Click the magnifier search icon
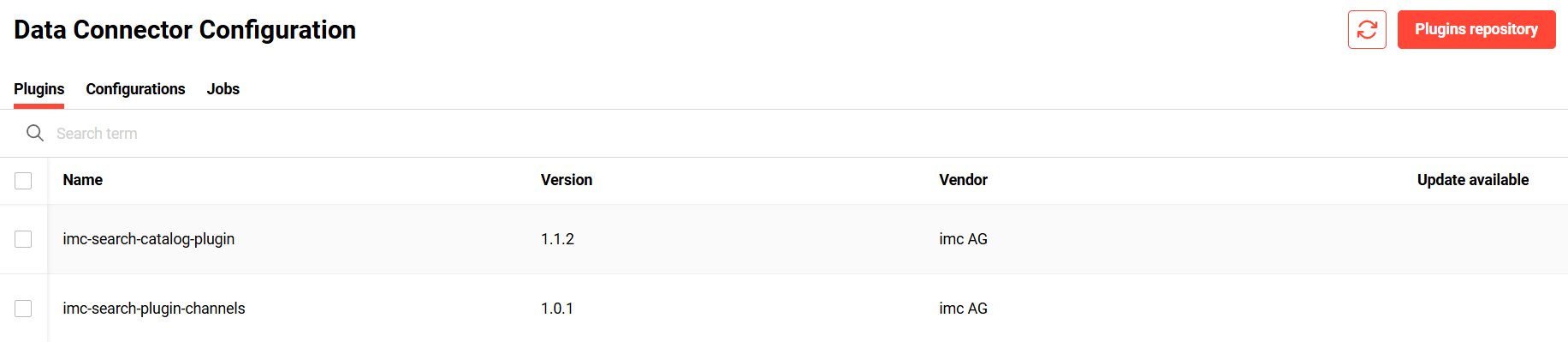Screen dimensions: 1568x342 35,133
